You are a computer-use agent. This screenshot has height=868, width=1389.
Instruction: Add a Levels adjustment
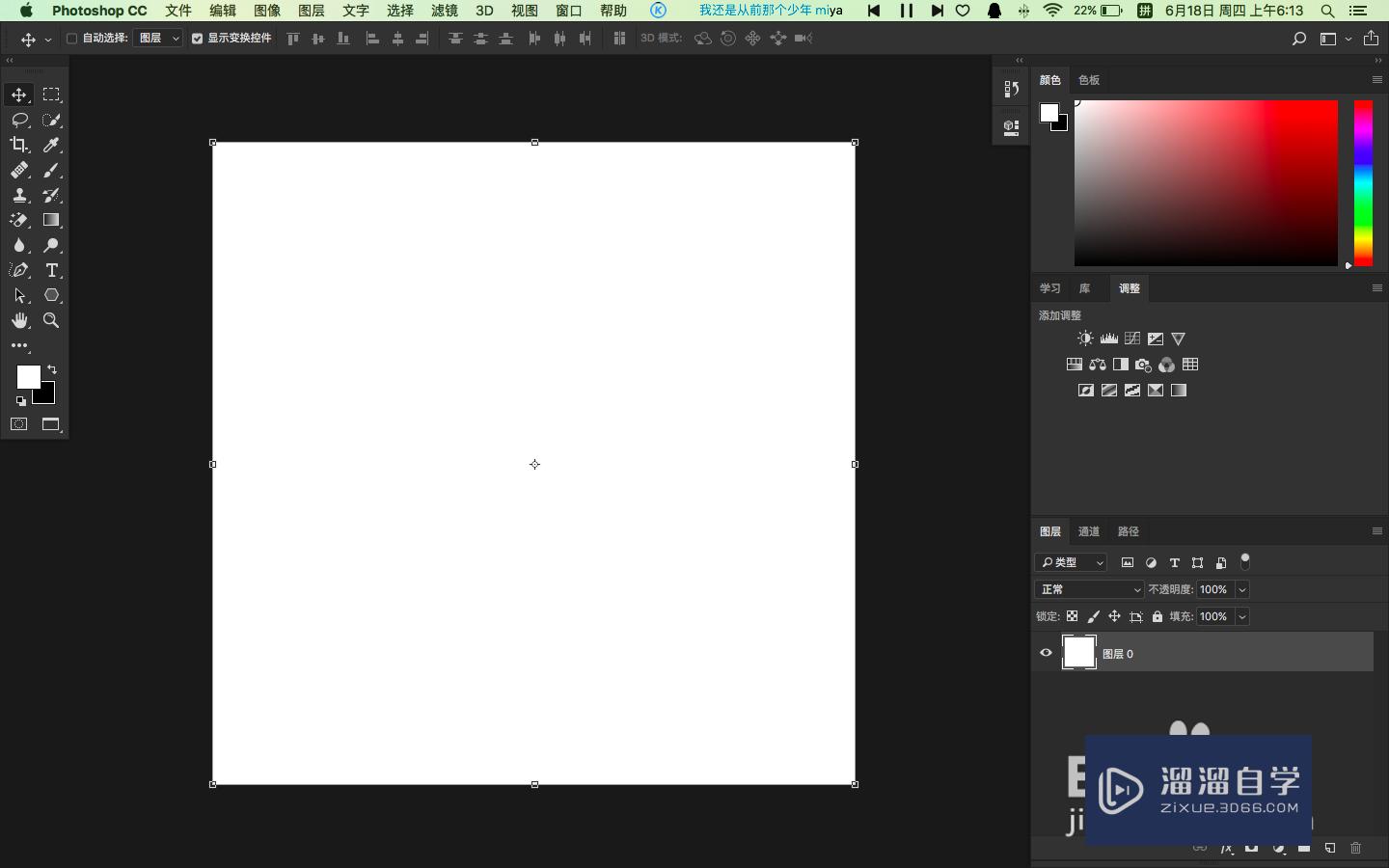pos(1109,339)
